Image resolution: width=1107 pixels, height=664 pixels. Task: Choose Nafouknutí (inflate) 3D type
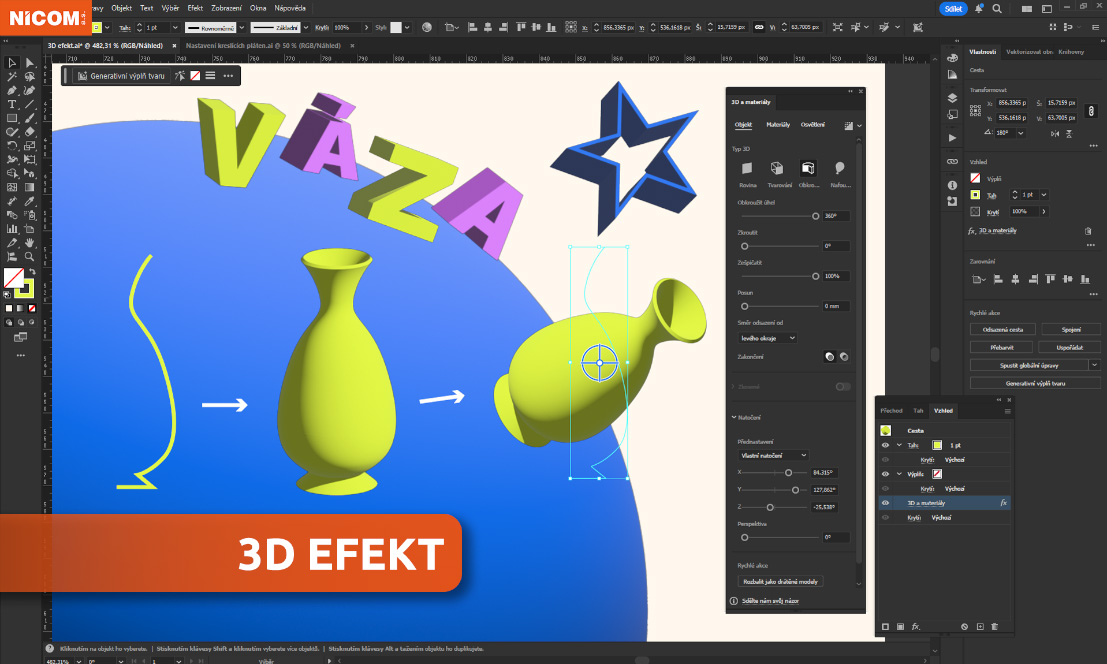coord(839,168)
